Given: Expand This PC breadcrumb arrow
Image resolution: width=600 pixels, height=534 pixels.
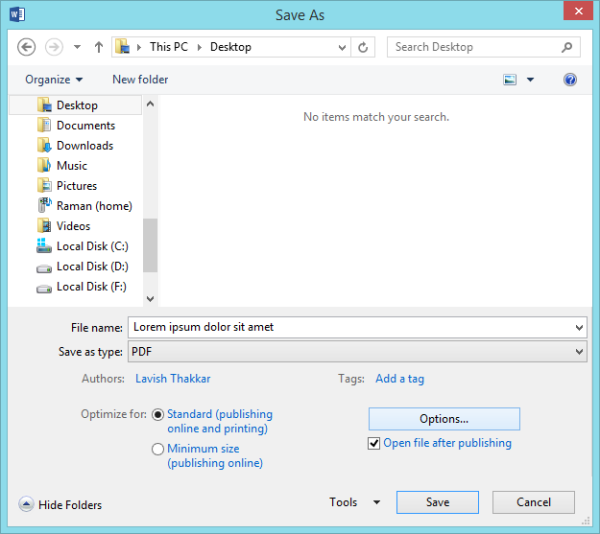Looking at the screenshot, I should (139, 47).
